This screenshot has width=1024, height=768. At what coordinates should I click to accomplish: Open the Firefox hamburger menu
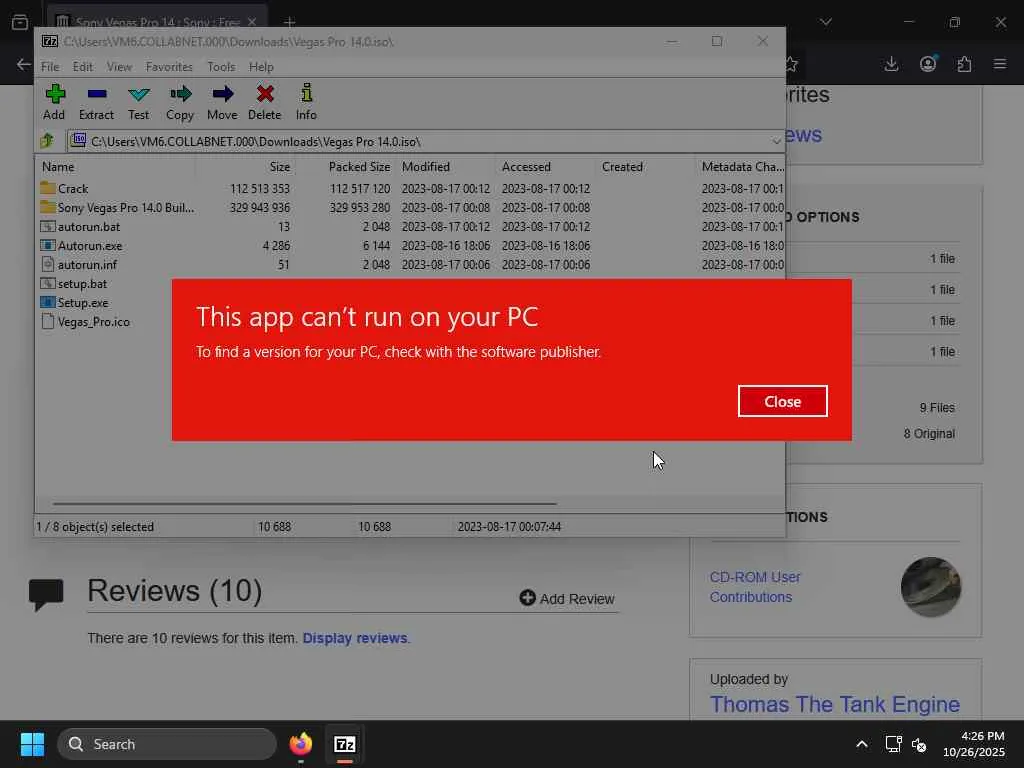click(1000, 64)
